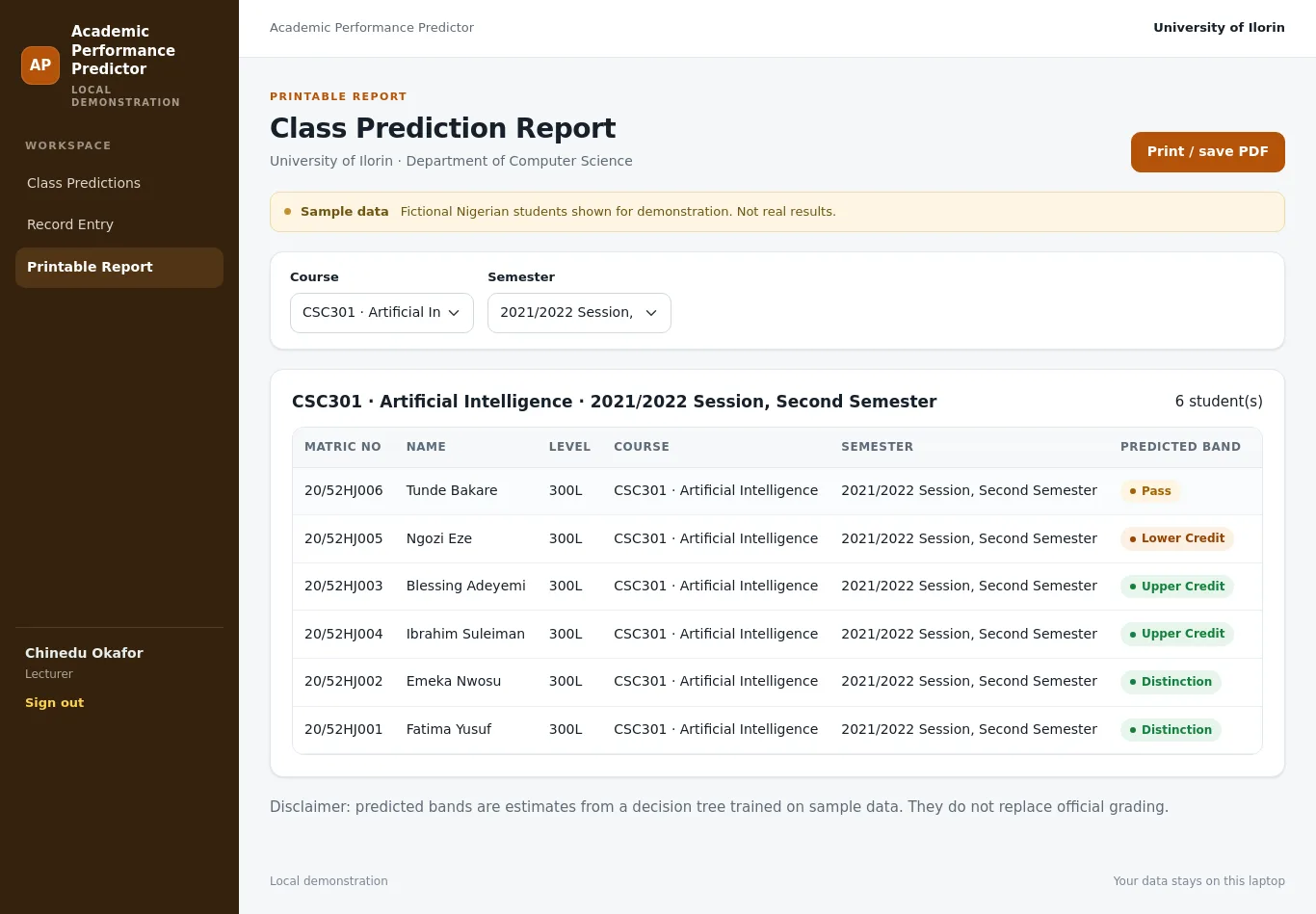Click Distinction badge for Fatima Yusuf
The width and height of the screenshot is (1316, 914).
pos(1171,730)
